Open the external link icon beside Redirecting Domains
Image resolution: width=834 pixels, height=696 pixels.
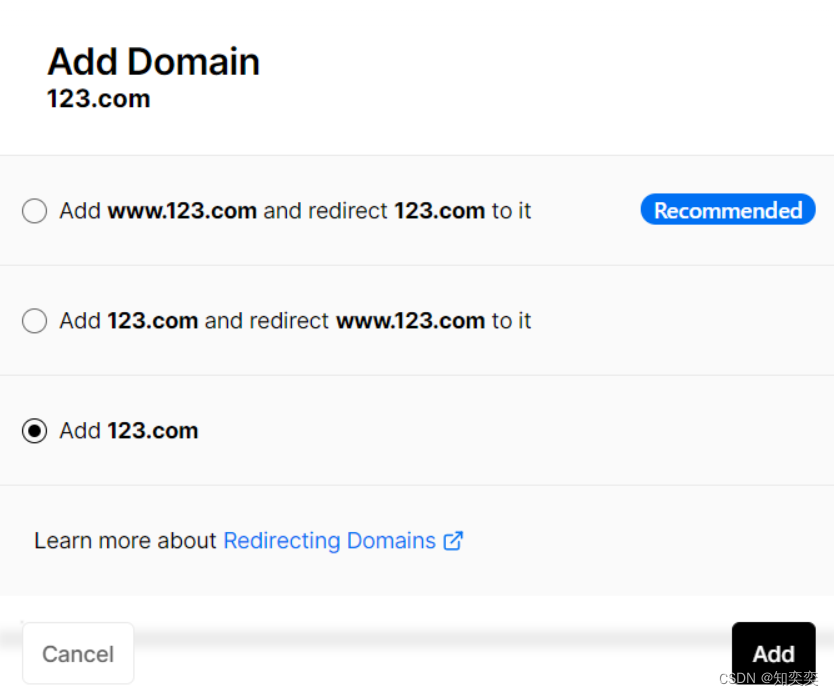point(454,541)
